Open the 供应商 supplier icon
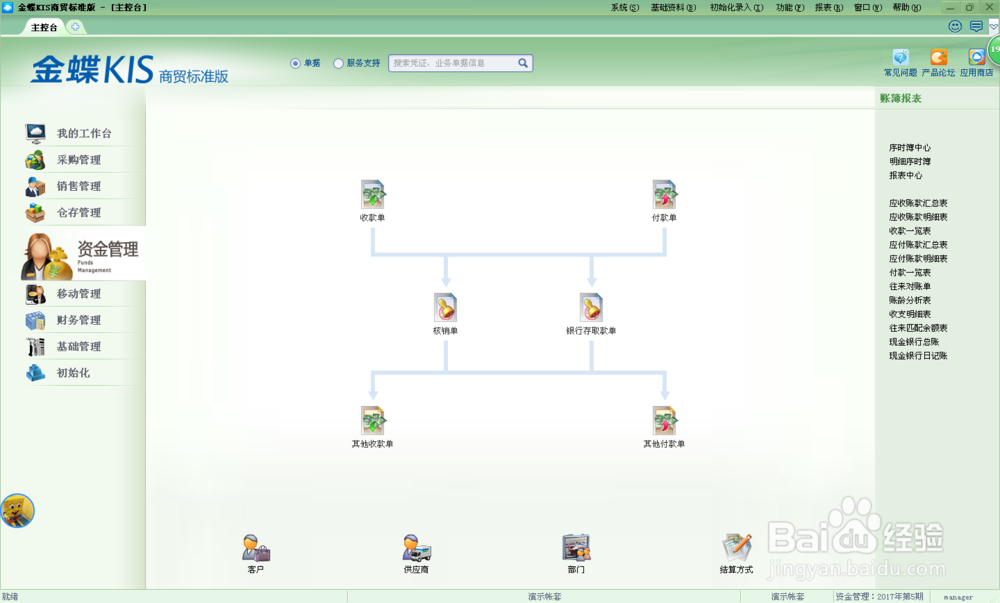Image resolution: width=1000 pixels, height=603 pixels. pos(416,548)
